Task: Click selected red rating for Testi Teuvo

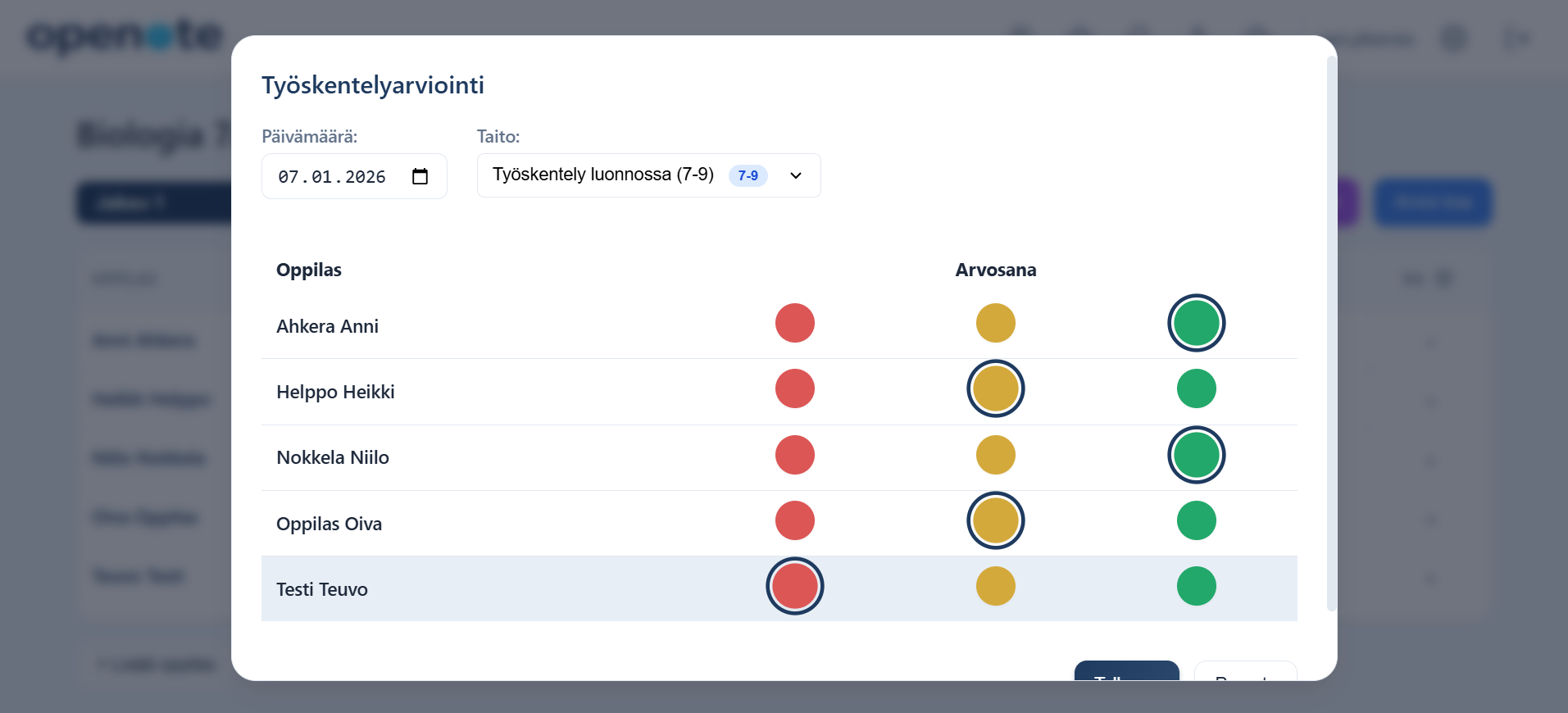Action: (x=794, y=586)
